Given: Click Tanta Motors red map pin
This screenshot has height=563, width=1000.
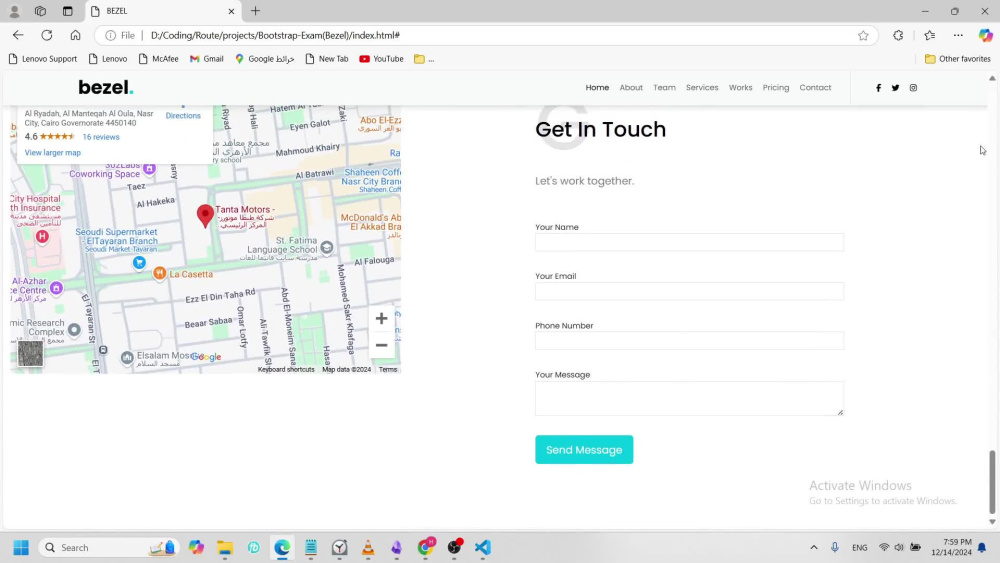Looking at the screenshot, I should coord(205,216).
